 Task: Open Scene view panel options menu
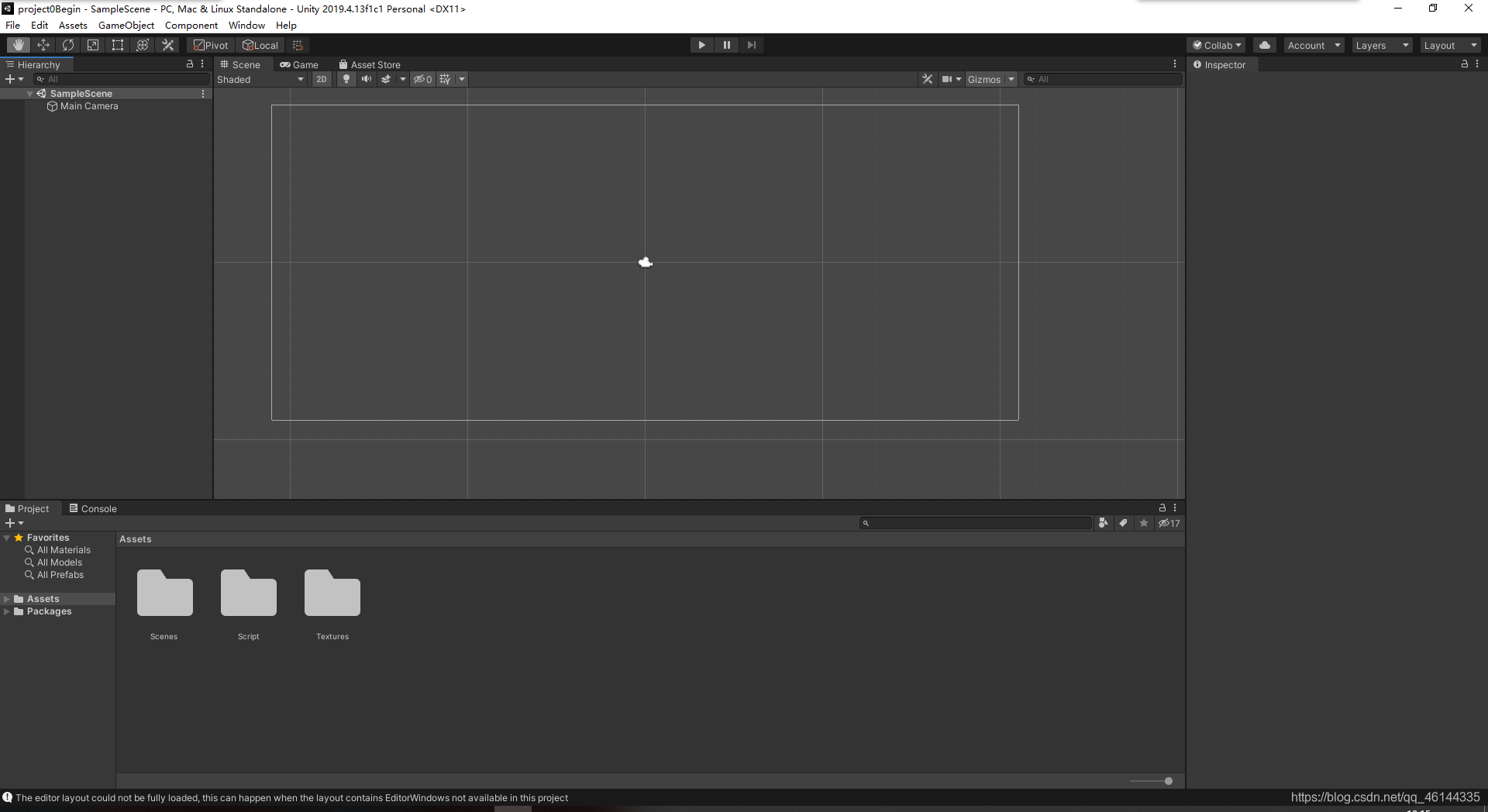(x=1175, y=64)
